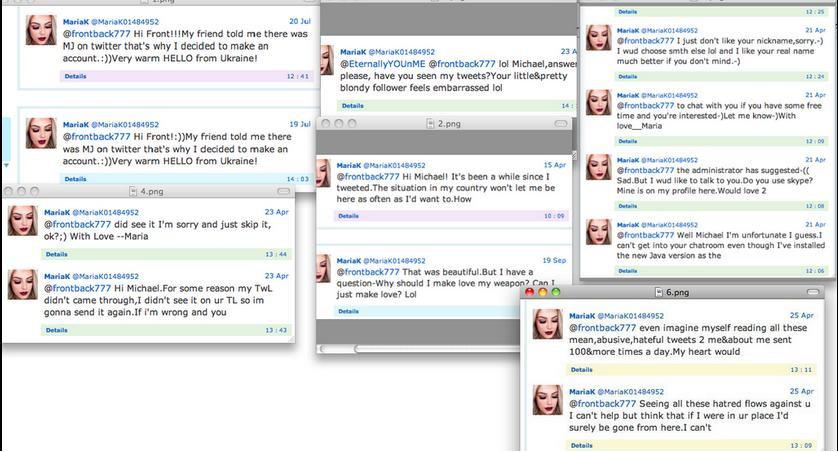Click the avatar on the 'Seeing all these hatred' tweet
The height and width of the screenshot is (452, 838).
pyautogui.click(x=548, y=400)
